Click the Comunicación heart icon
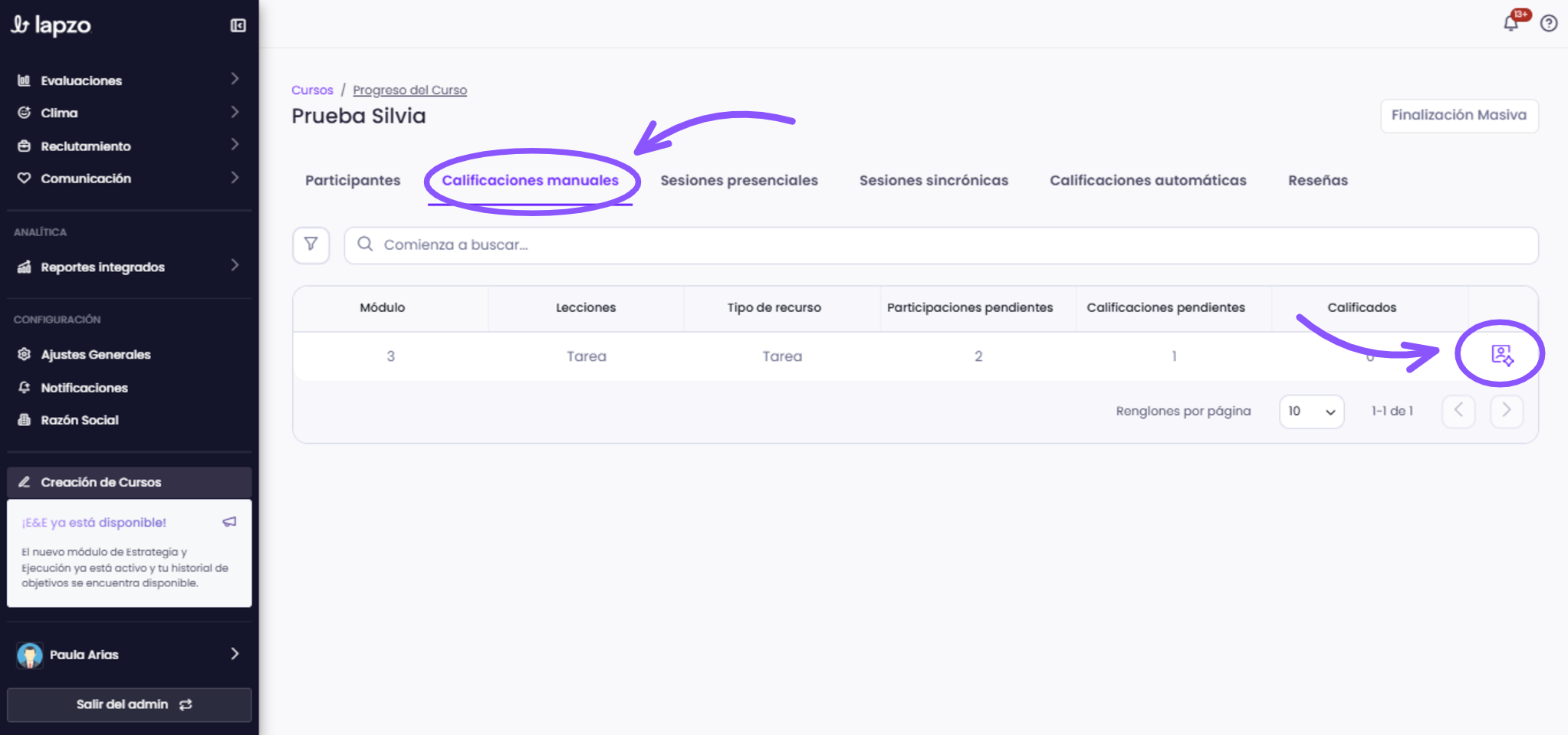 (x=25, y=178)
